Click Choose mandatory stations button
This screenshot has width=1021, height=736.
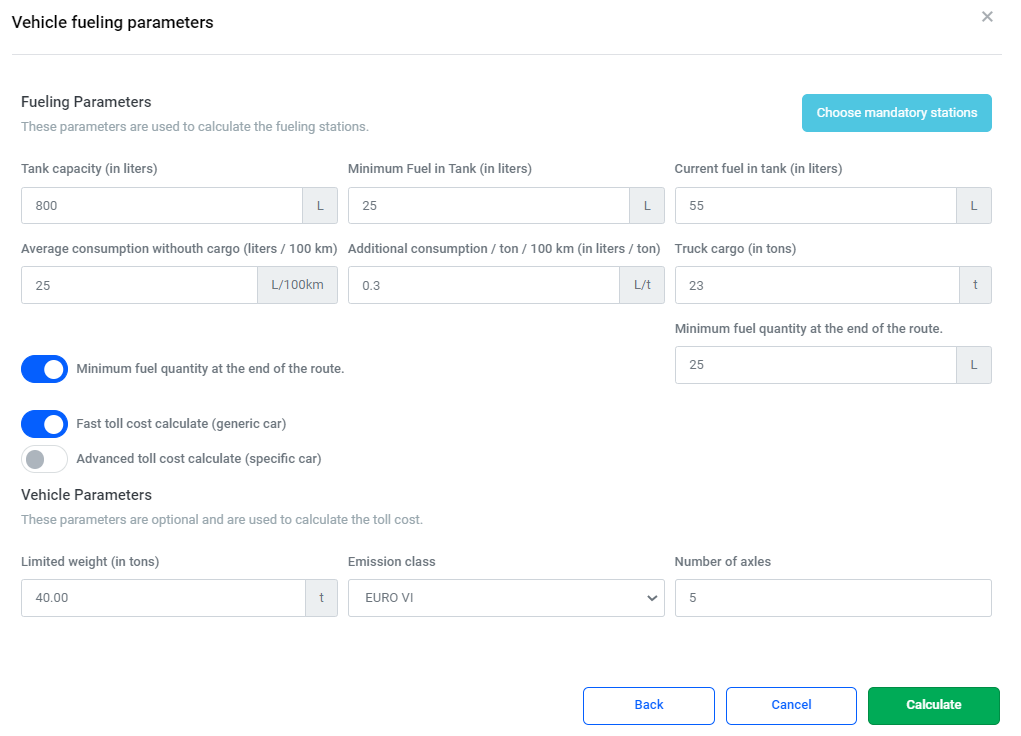[896, 113]
